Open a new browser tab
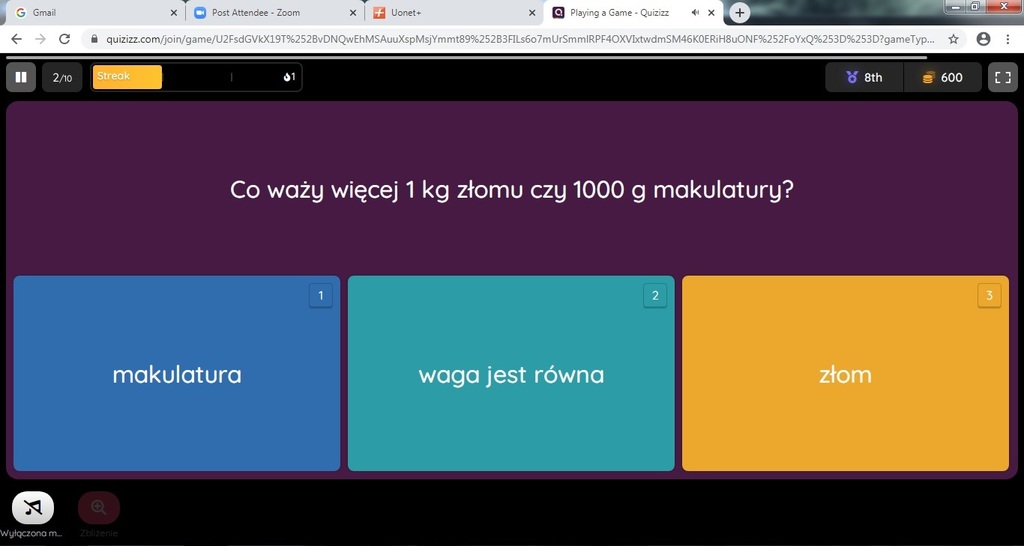 pyautogui.click(x=740, y=13)
